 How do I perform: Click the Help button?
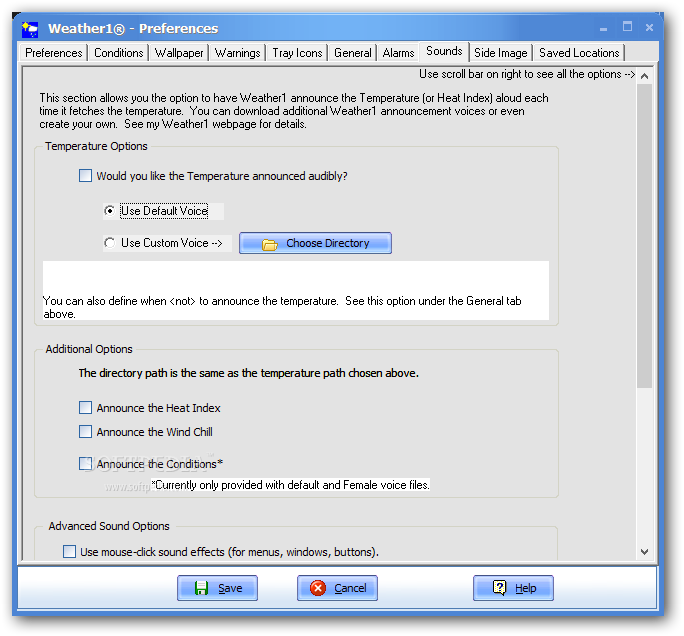pyautogui.click(x=513, y=588)
